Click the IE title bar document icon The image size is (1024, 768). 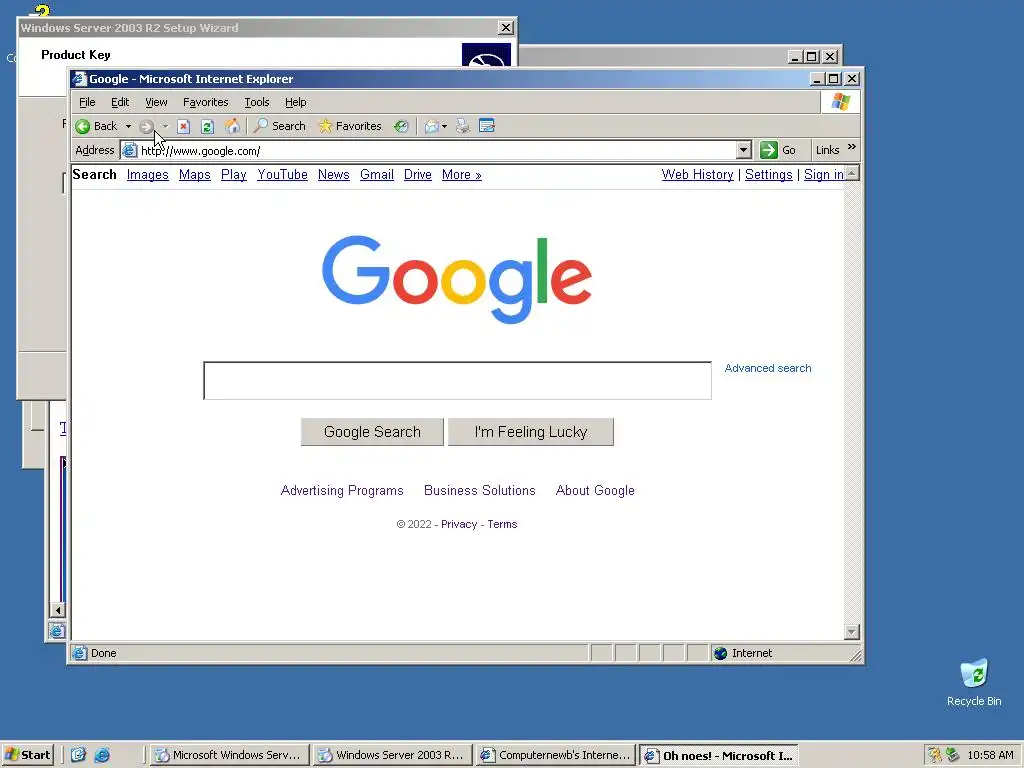79,79
